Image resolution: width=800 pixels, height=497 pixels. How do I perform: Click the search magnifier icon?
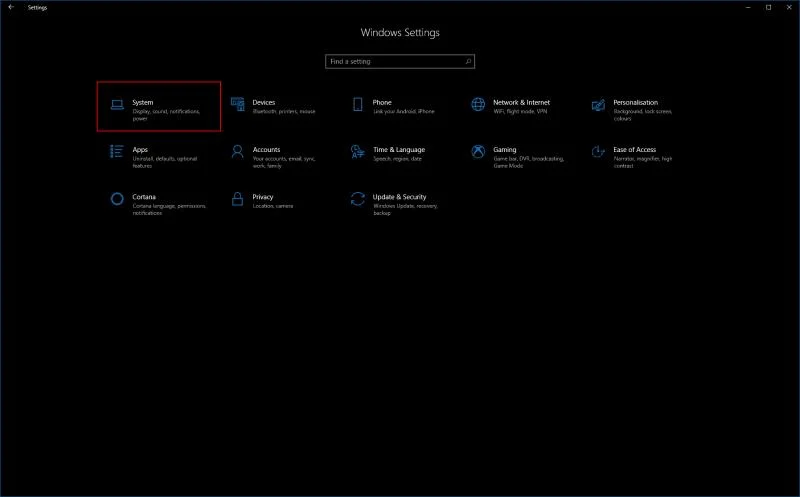point(468,62)
